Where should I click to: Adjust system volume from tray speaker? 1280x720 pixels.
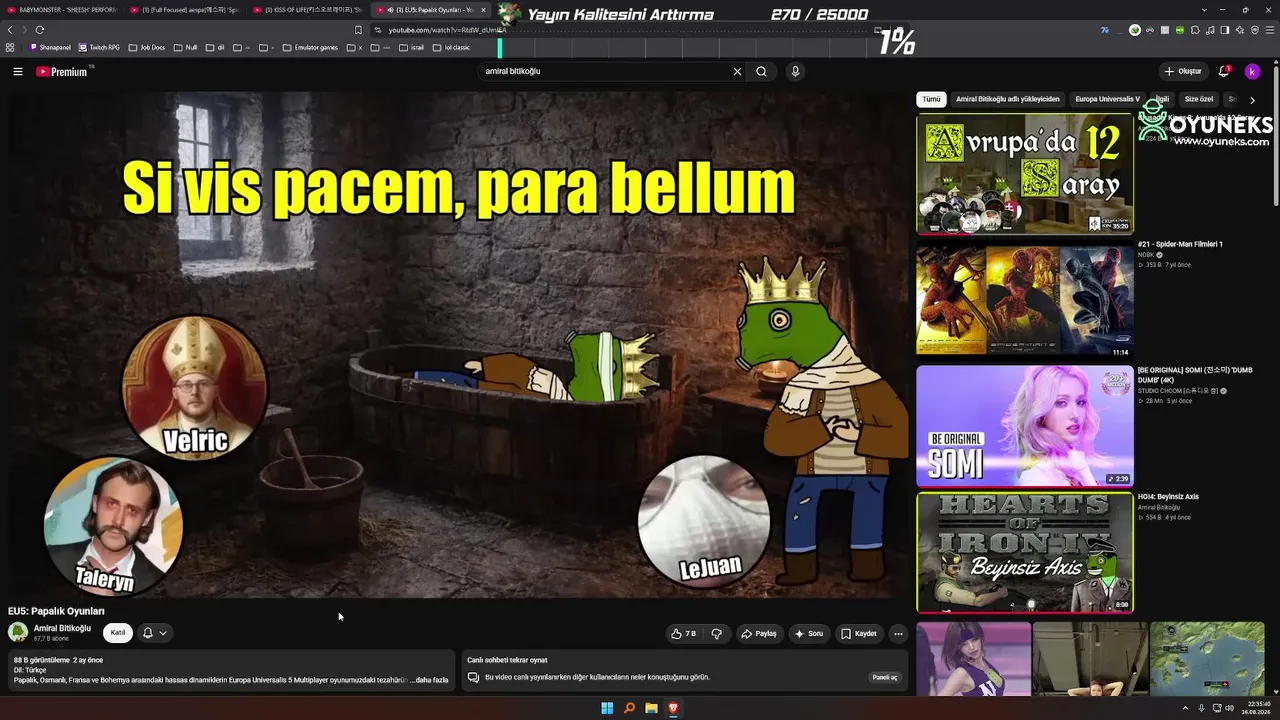point(1230,708)
